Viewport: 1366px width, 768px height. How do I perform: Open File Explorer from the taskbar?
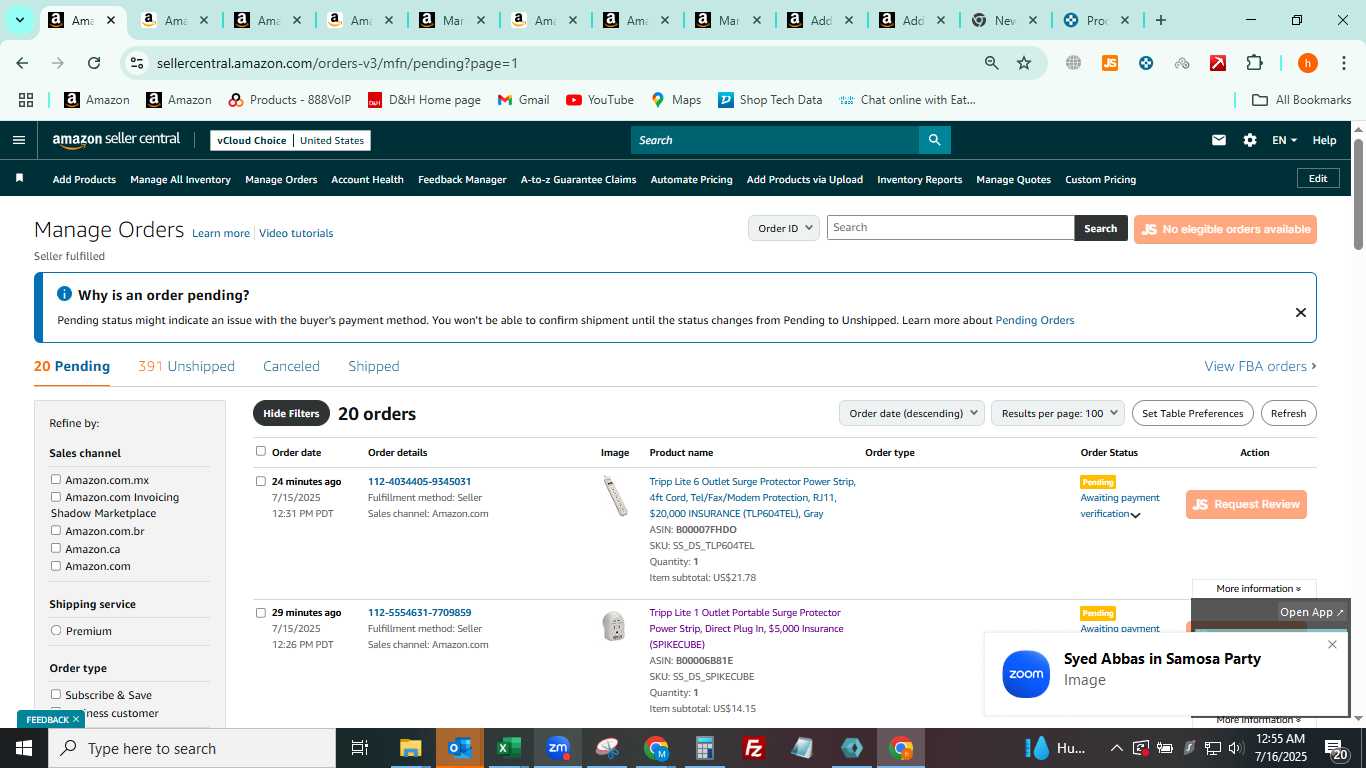click(x=411, y=748)
